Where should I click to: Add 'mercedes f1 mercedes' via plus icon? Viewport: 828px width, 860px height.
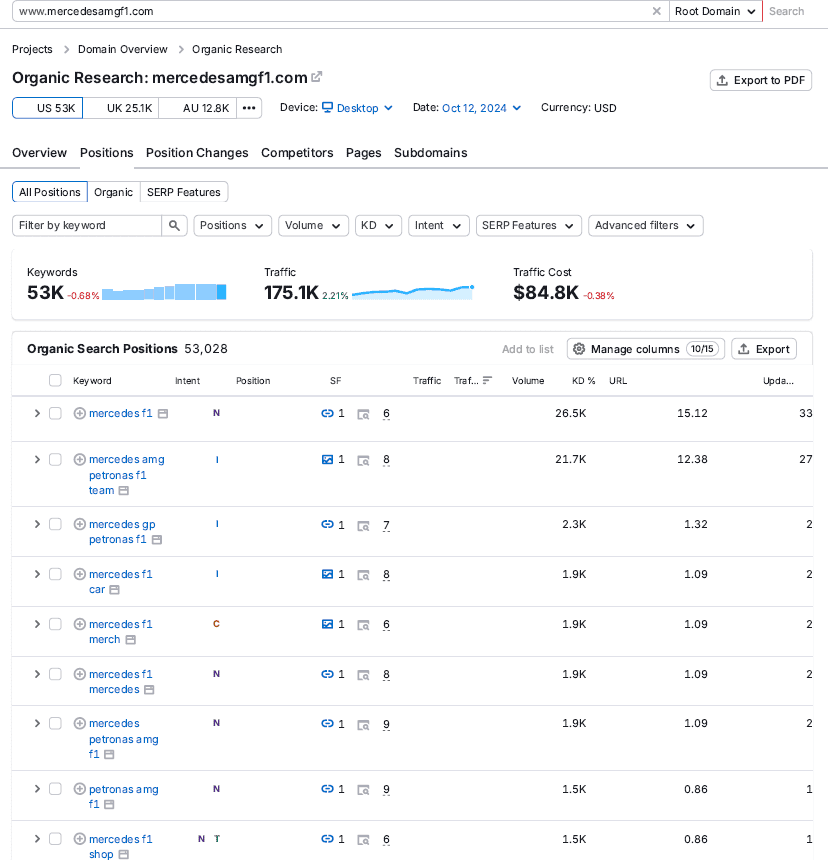(x=80, y=674)
